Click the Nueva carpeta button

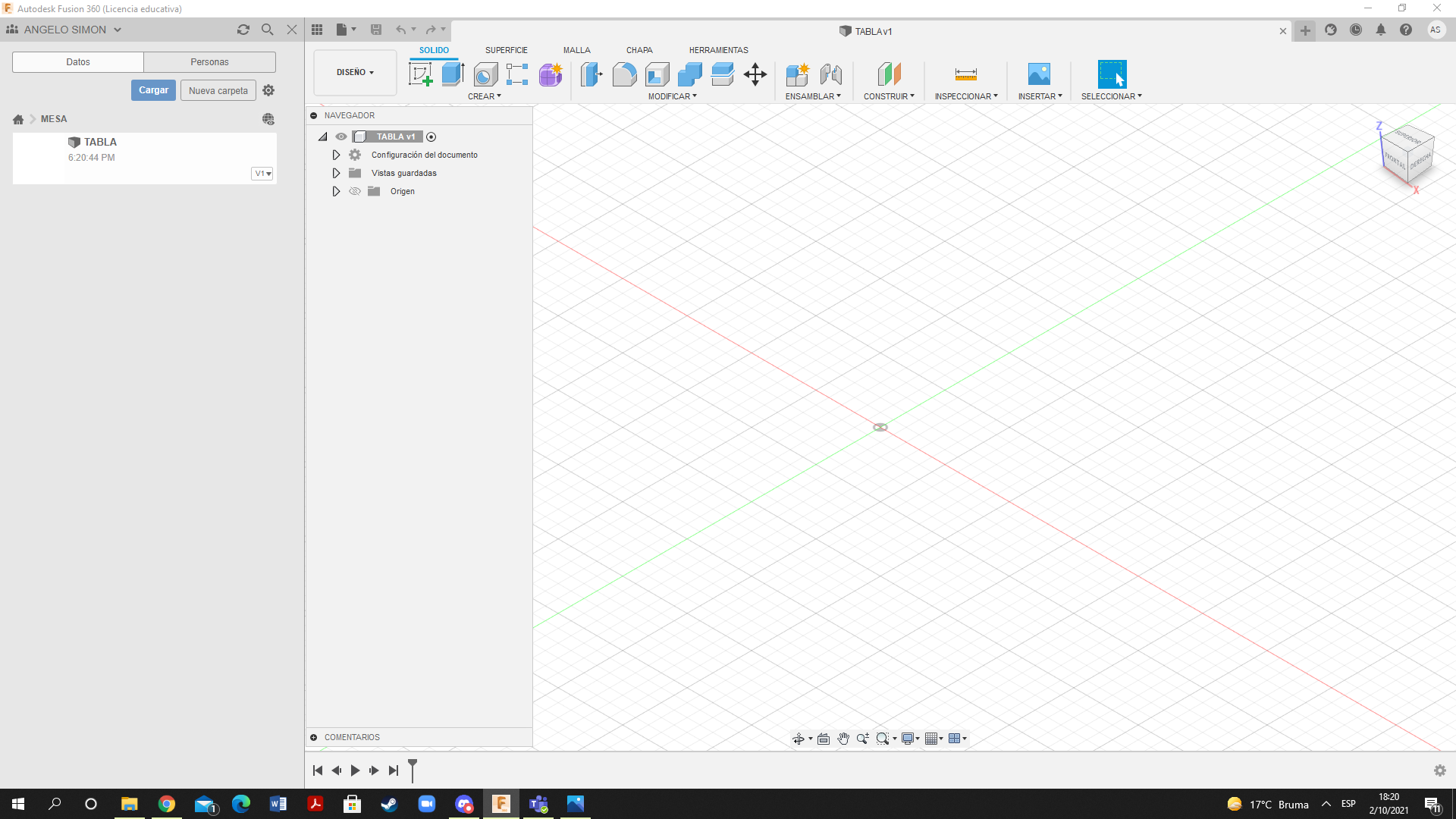pyautogui.click(x=218, y=90)
